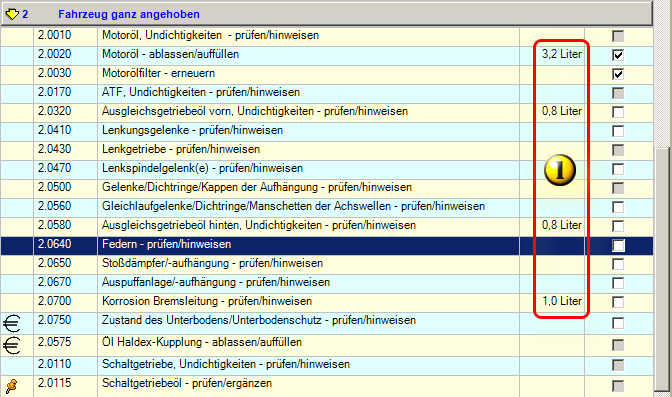Check the Lenkspindelgelenk(e) row checkbox
This screenshot has height=397, width=672.
point(618,169)
